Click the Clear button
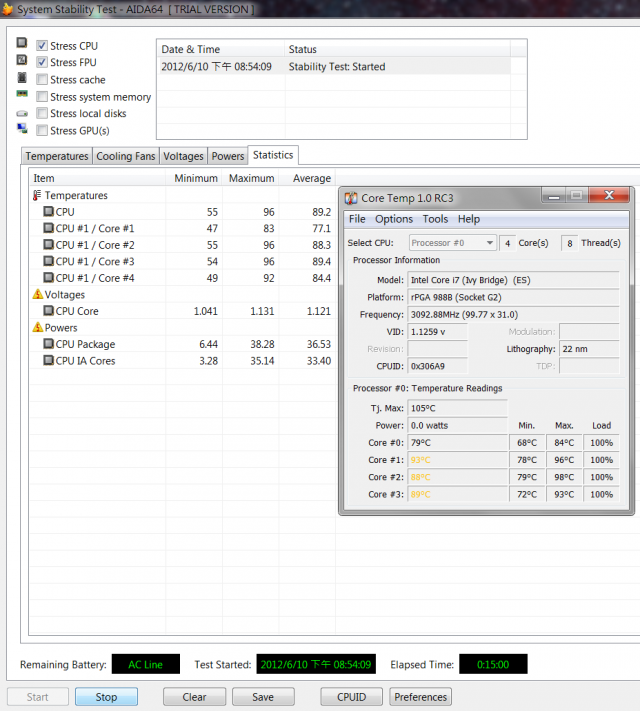This screenshot has height=712, width=640. click(194, 697)
